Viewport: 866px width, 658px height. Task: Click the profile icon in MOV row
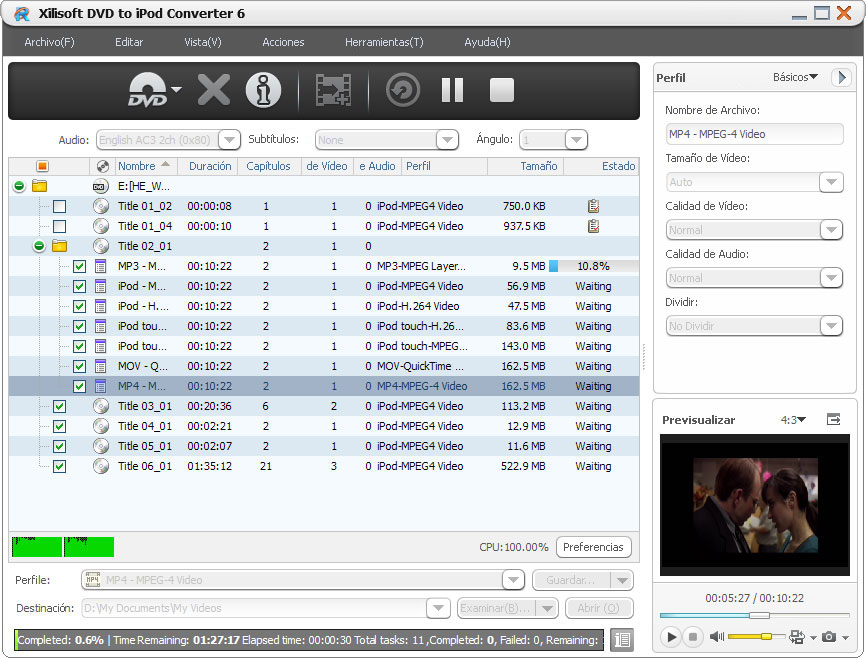(101, 366)
